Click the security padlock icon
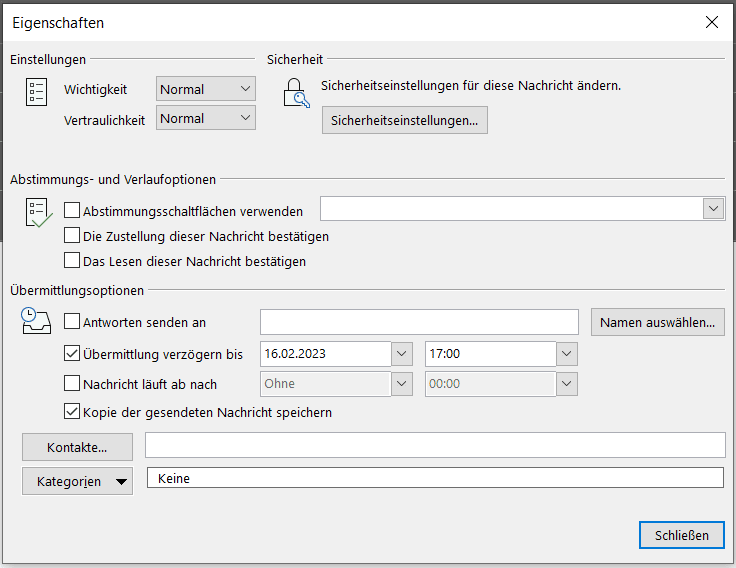The image size is (736, 568). [296, 93]
